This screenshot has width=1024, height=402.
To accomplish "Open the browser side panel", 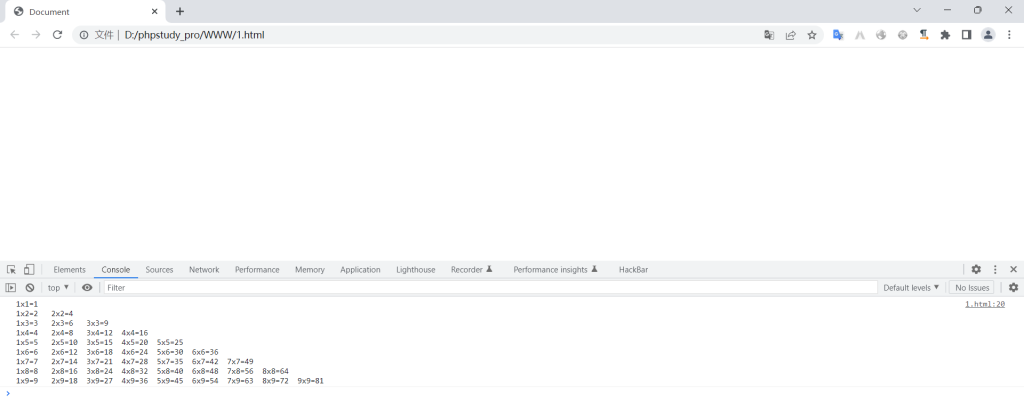I will click(x=966, y=34).
